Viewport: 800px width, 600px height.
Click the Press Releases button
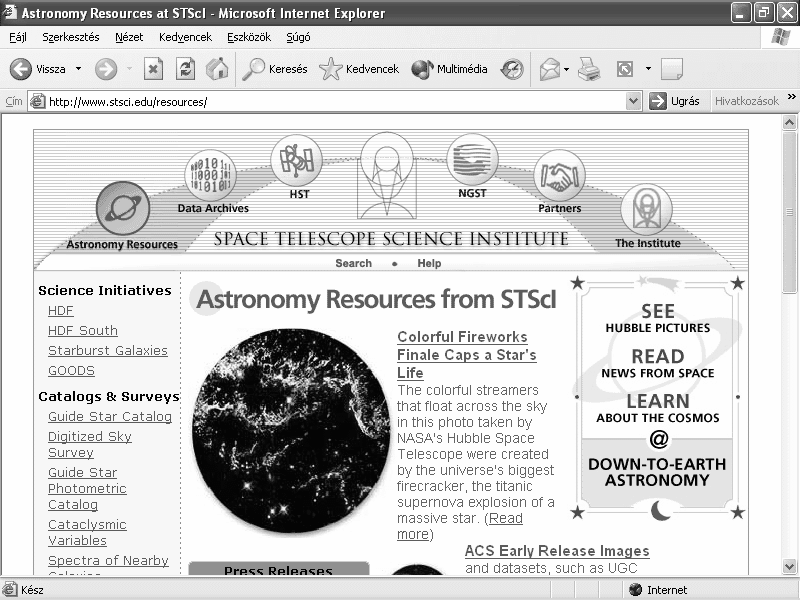pos(279,569)
